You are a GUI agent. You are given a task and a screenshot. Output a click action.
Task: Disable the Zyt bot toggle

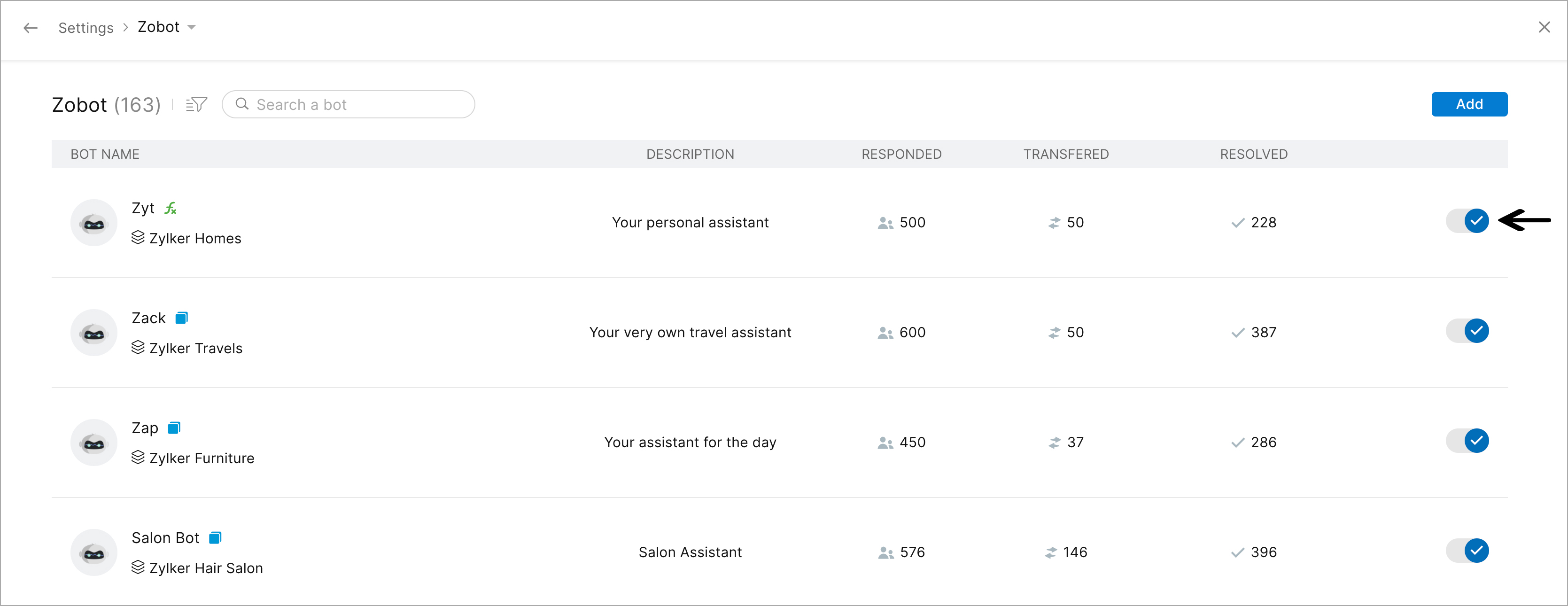[1467, 221]
